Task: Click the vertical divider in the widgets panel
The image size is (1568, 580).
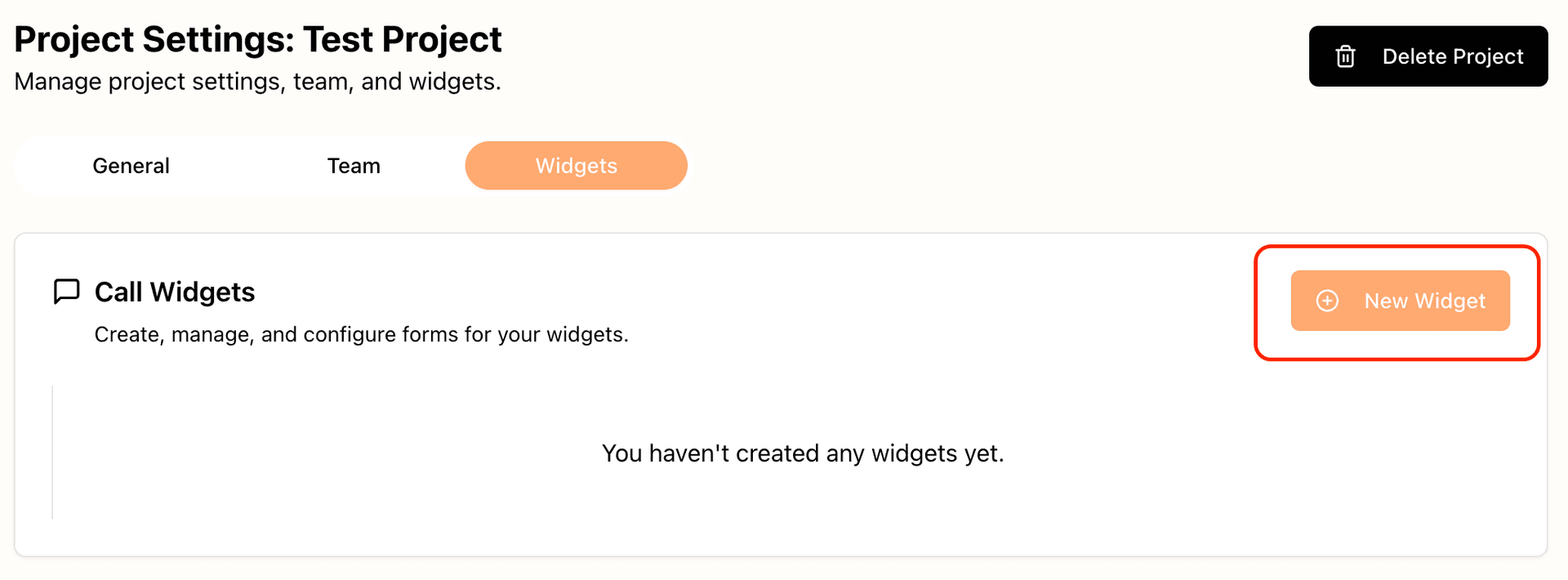Action: [52, 452]
